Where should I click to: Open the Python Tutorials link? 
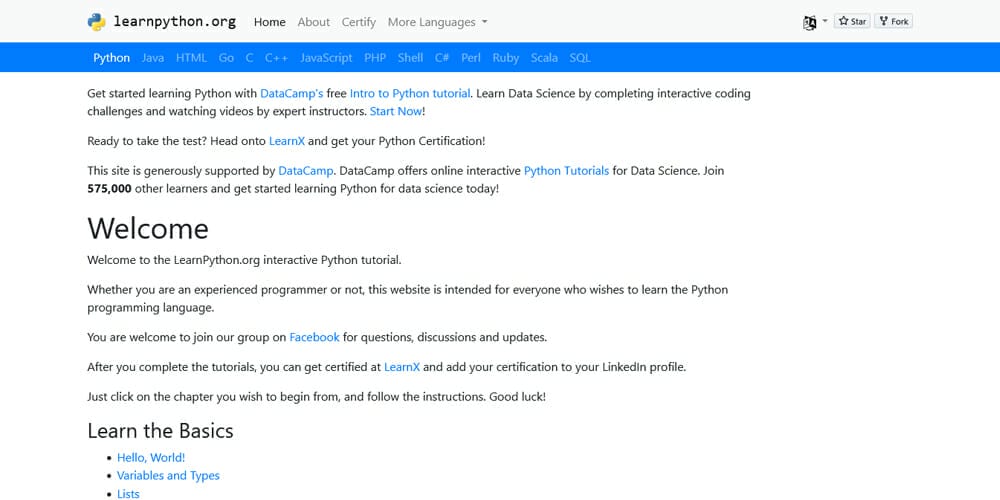coord(566,171)
